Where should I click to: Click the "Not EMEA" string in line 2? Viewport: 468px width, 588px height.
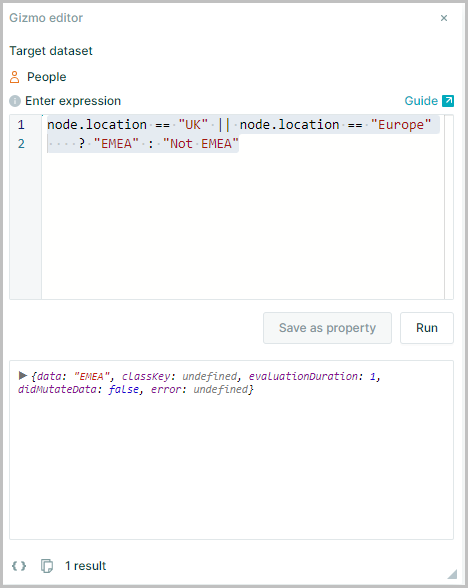201,144
